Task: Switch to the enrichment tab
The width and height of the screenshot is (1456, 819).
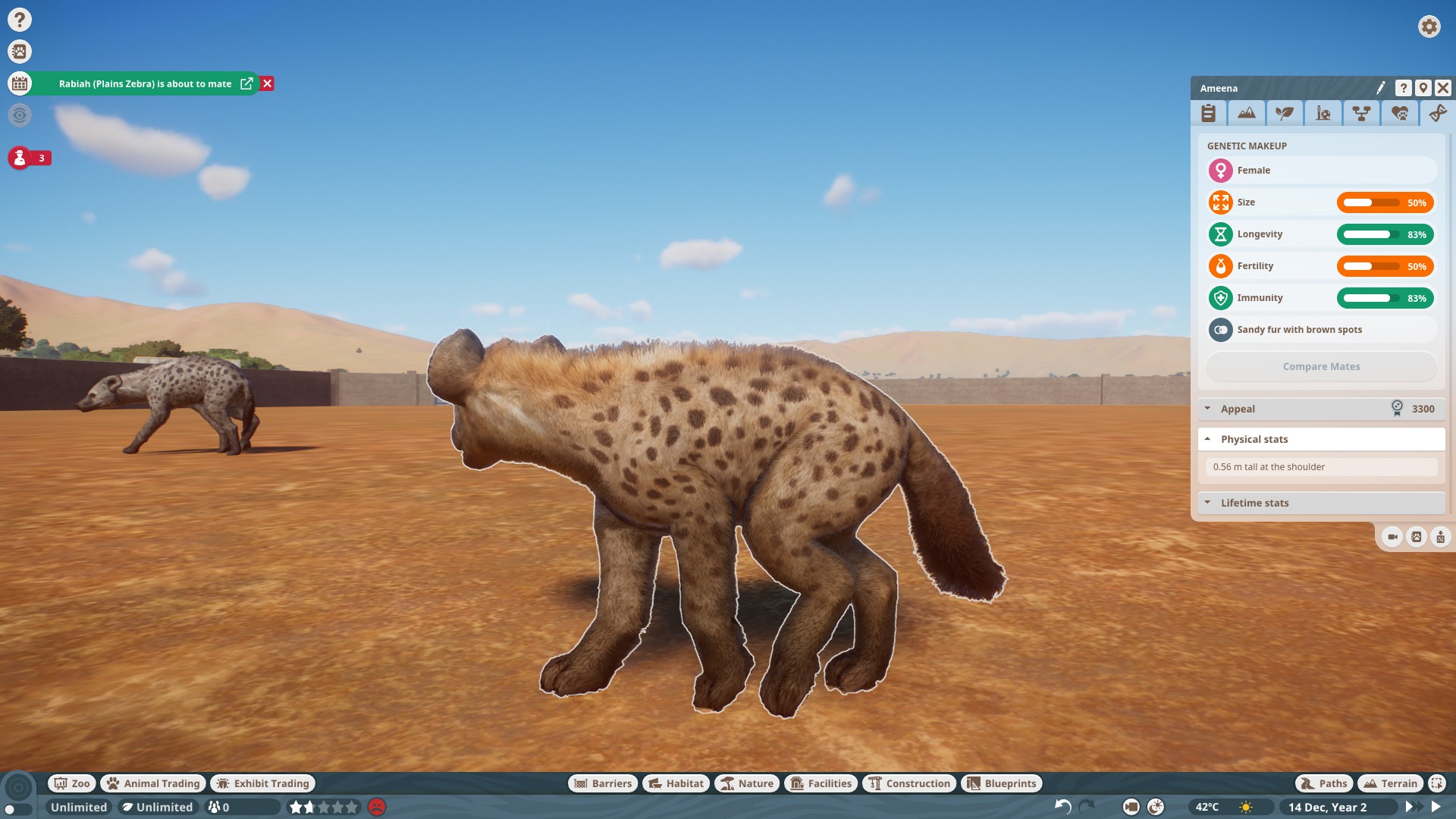Action: 1323,113
